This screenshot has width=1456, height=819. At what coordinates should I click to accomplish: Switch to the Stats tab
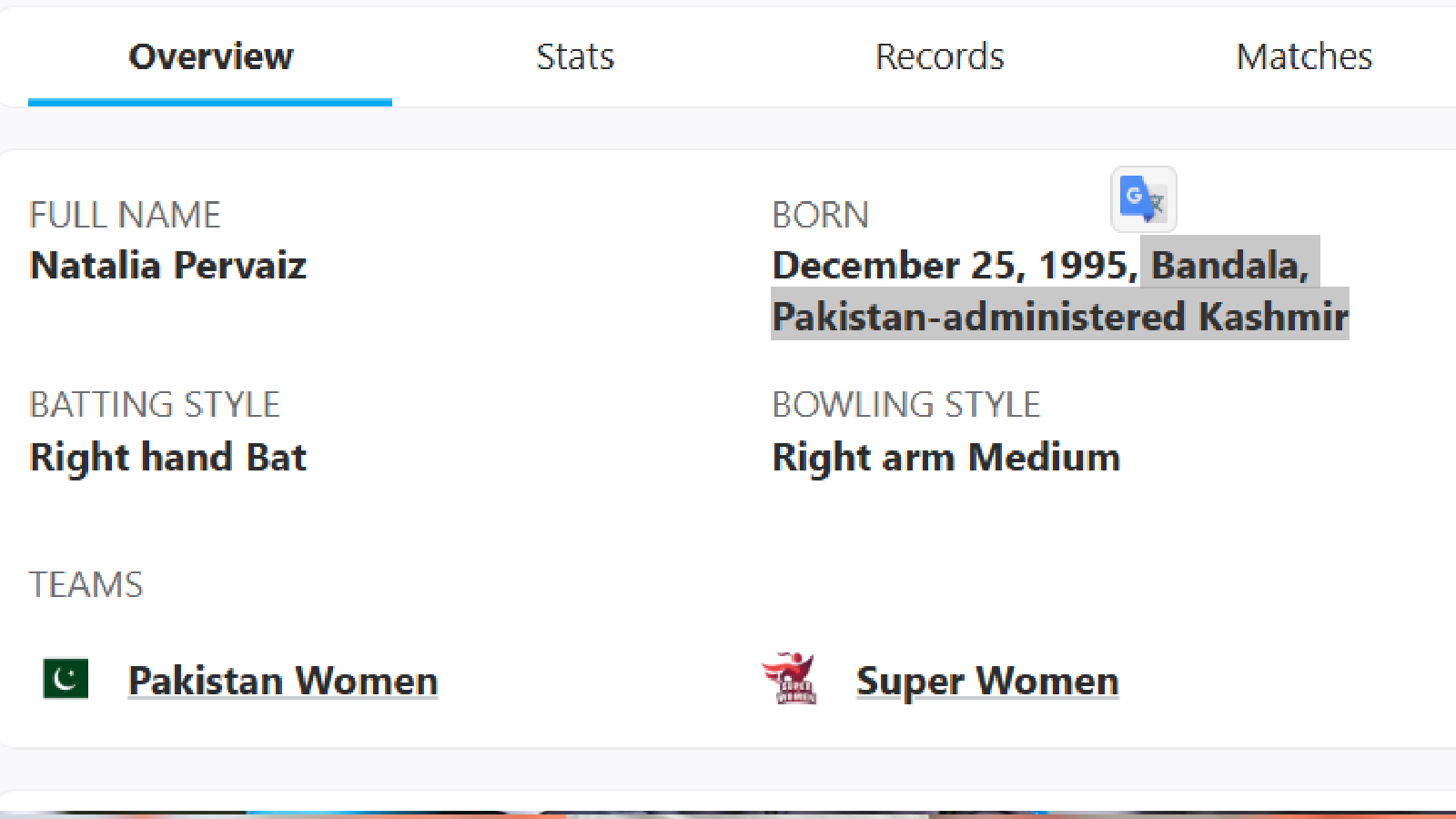[574, 56]
